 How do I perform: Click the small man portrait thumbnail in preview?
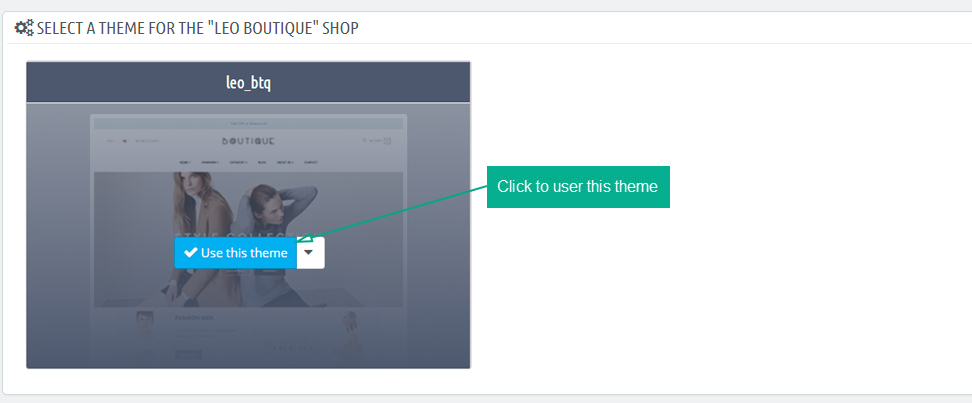point(145,324)
